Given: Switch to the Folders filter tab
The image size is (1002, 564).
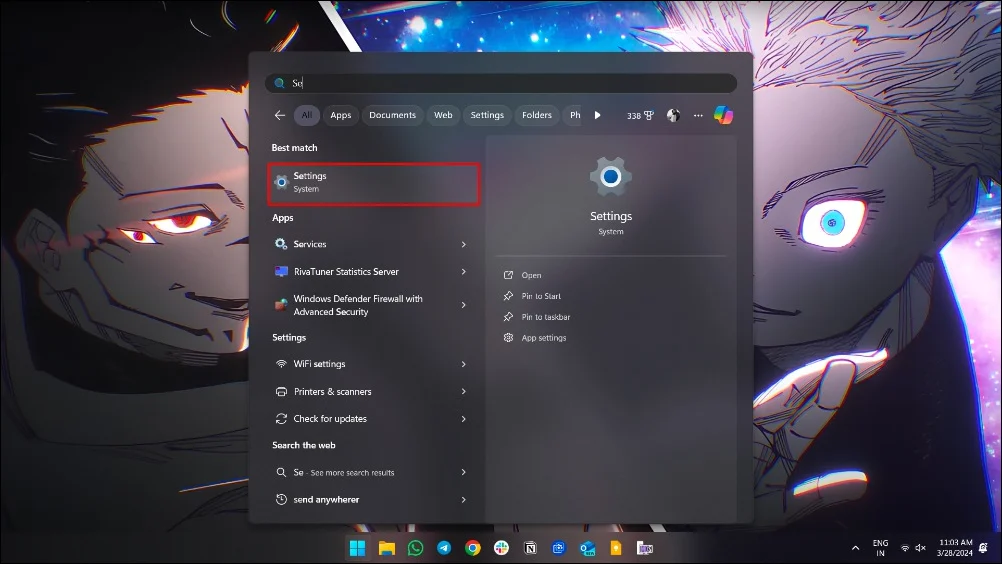Looking at the screenshot, I should point(537,115).
